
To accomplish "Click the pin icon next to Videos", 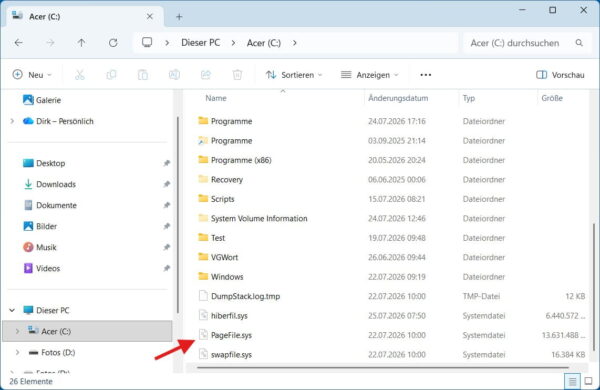I will pos(166,268).
